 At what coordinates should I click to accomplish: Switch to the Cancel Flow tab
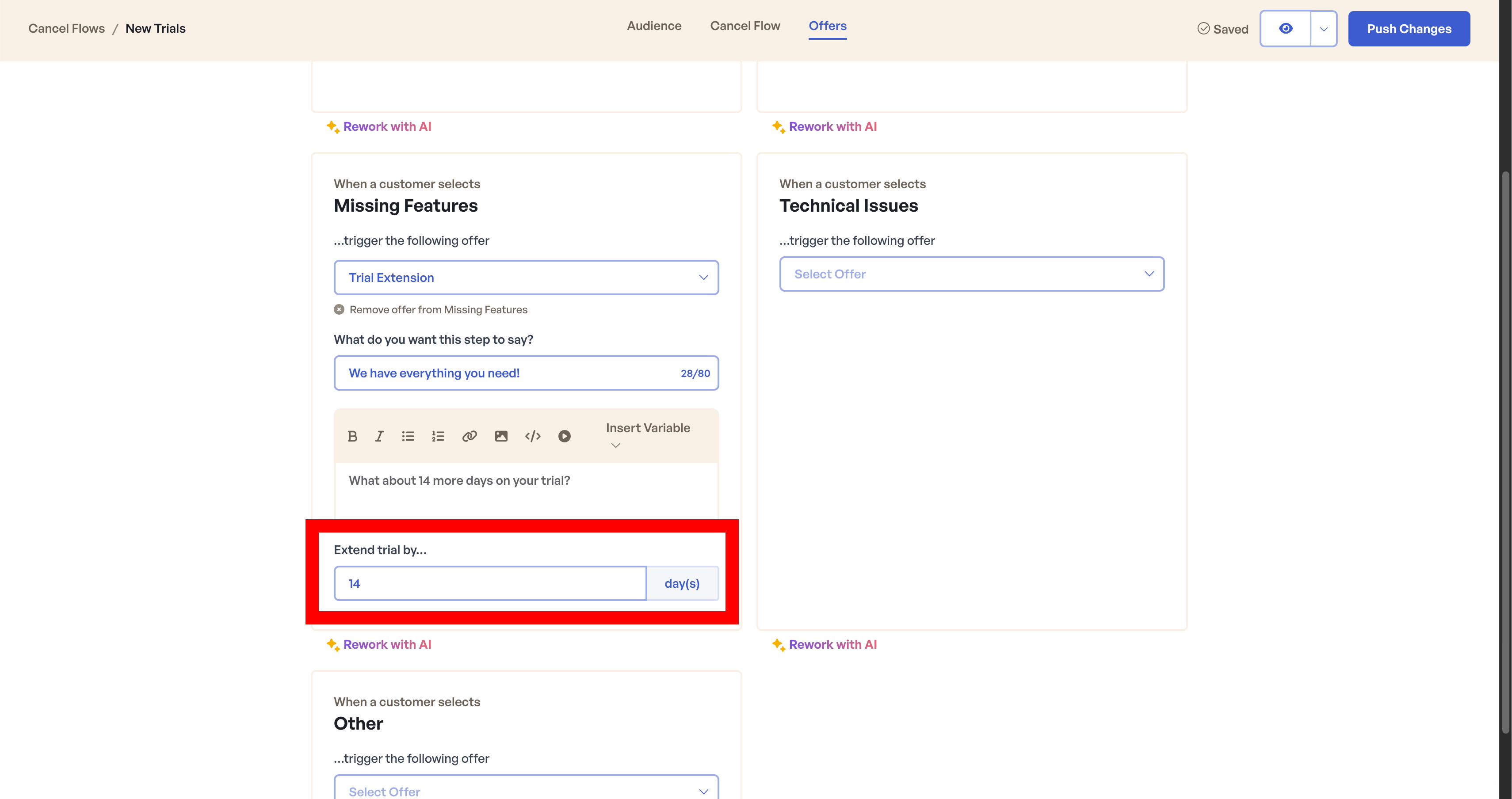coord(745,26)
